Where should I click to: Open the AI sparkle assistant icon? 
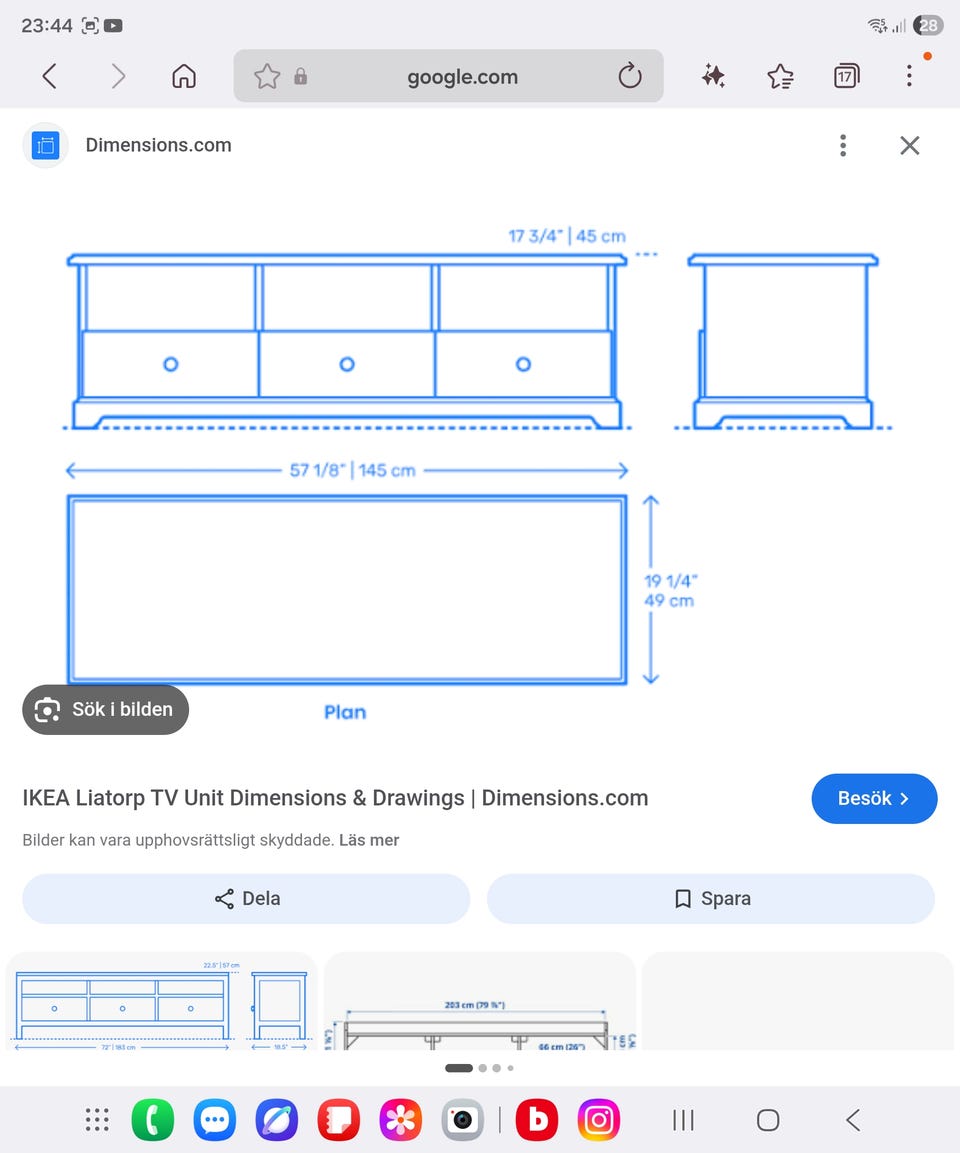click(713, 76)
